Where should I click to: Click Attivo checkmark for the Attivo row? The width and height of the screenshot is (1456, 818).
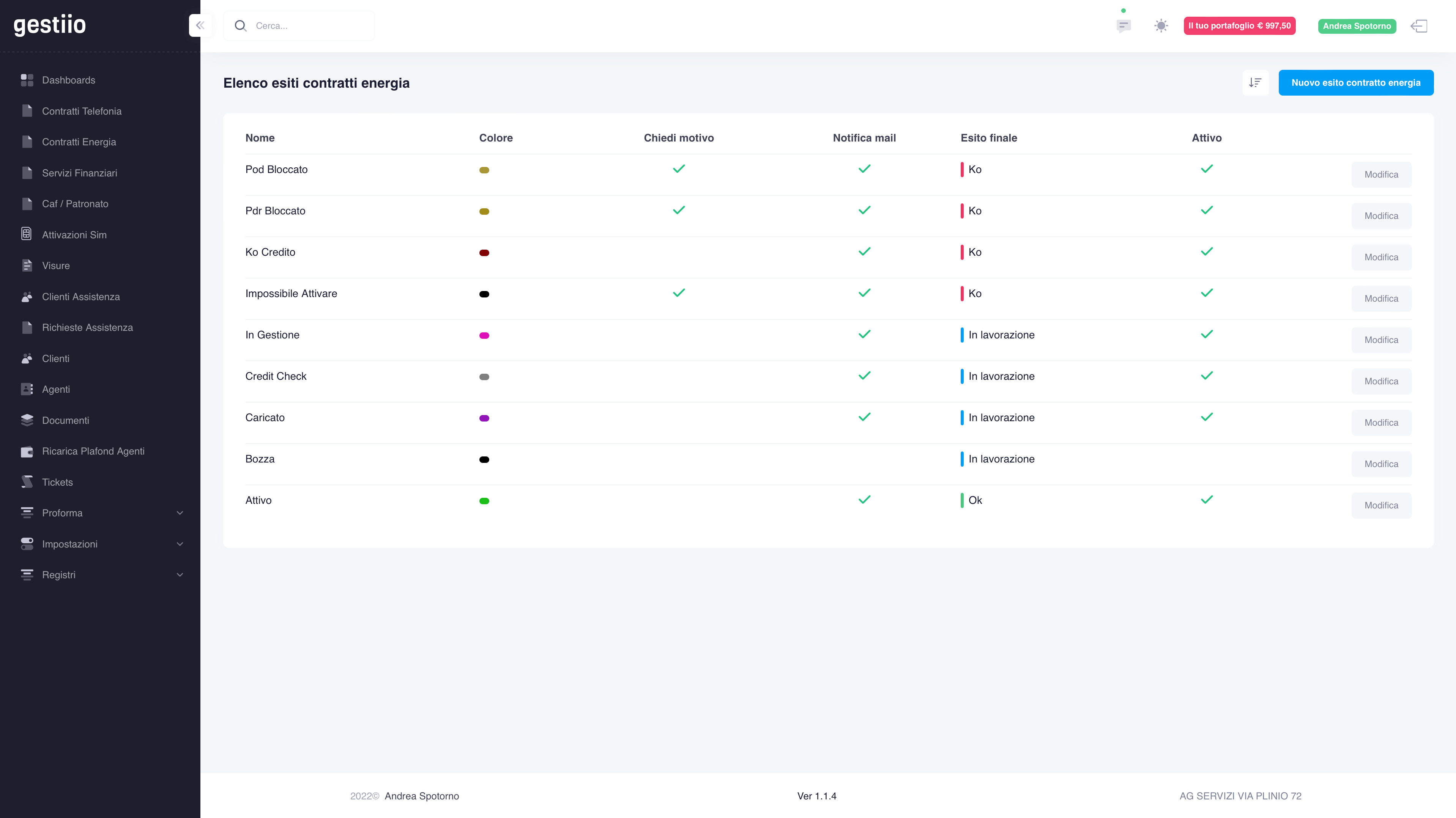[x=1207, y=499]
